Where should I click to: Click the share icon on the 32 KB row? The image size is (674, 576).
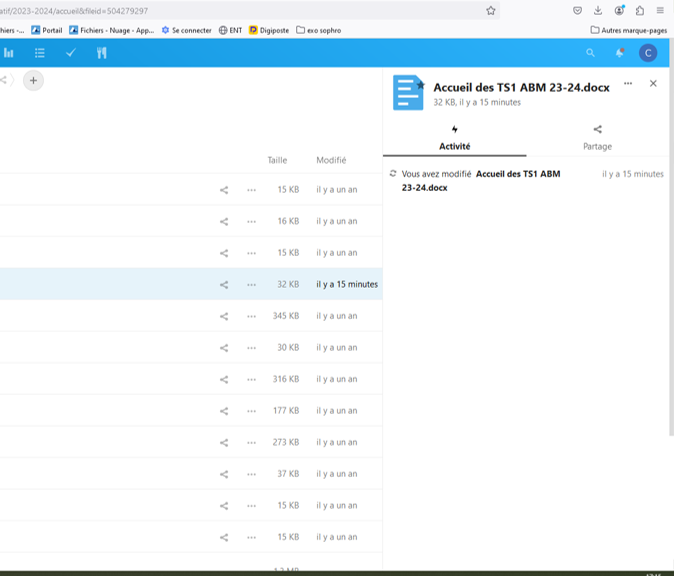pyautogui.click(x=224, y=285)
